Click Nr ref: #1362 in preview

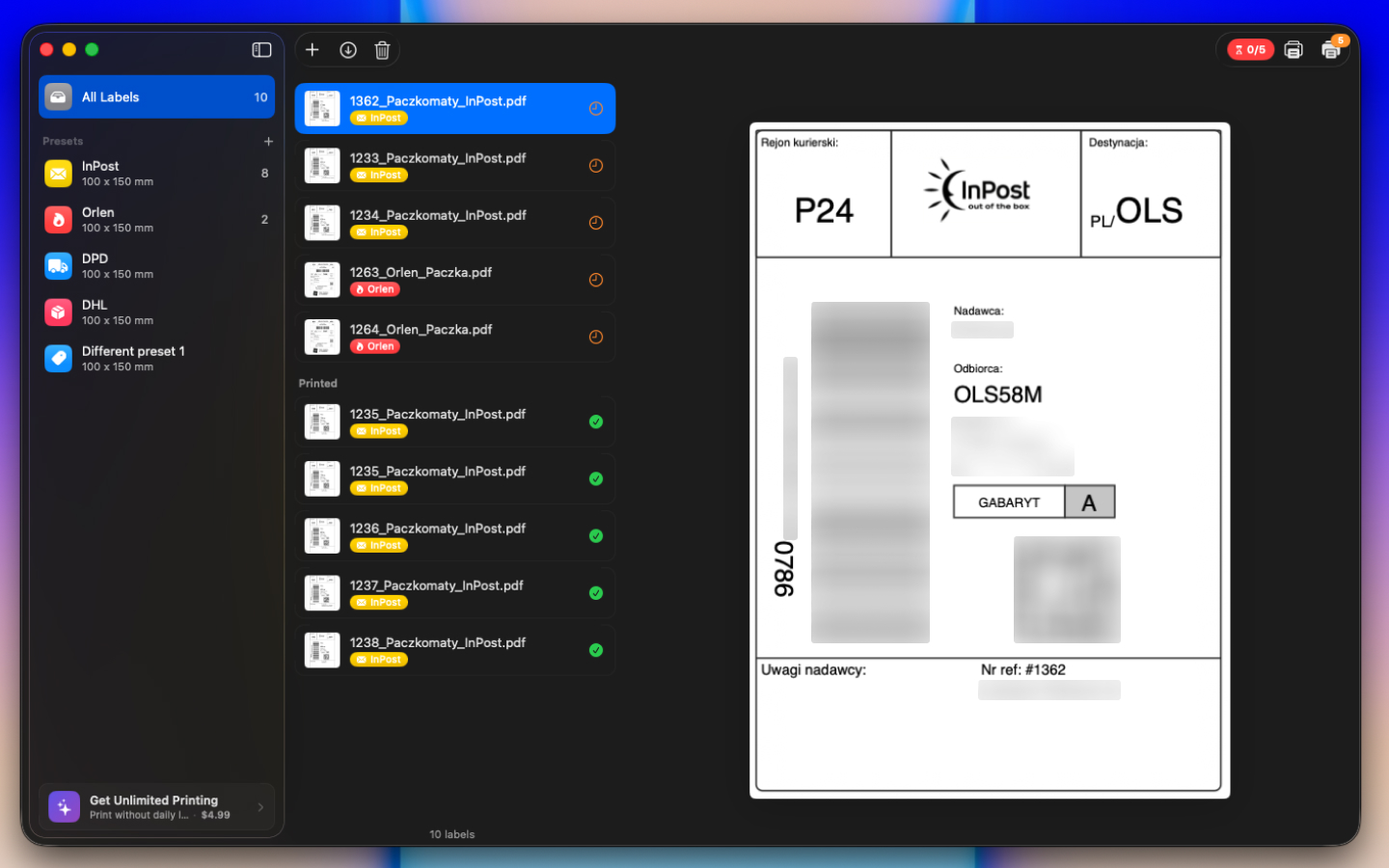pyautogui.click(x=1023, y=669)
